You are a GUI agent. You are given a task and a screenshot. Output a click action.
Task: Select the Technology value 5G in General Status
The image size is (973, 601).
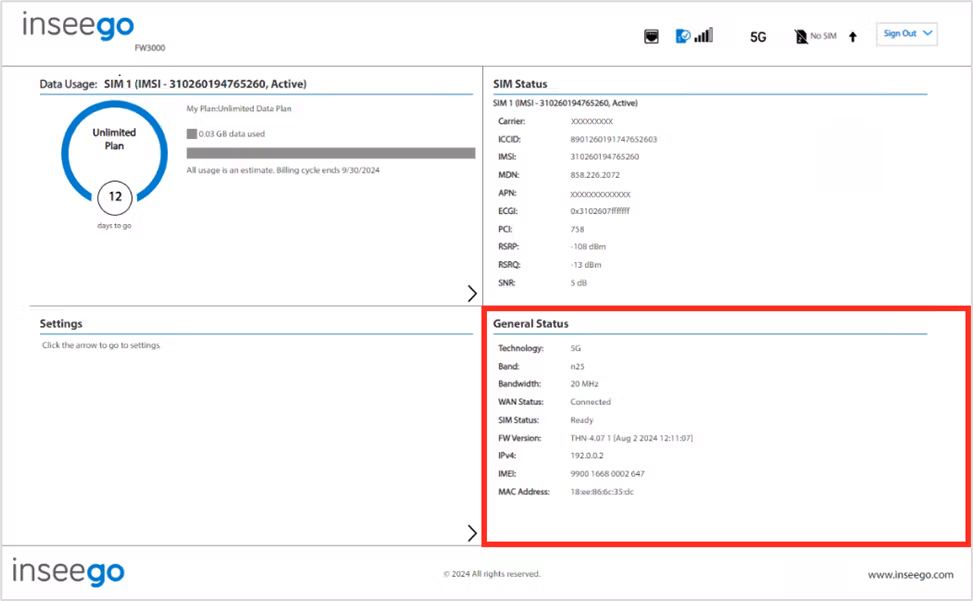pyautogui.click(x=576, y=349)
